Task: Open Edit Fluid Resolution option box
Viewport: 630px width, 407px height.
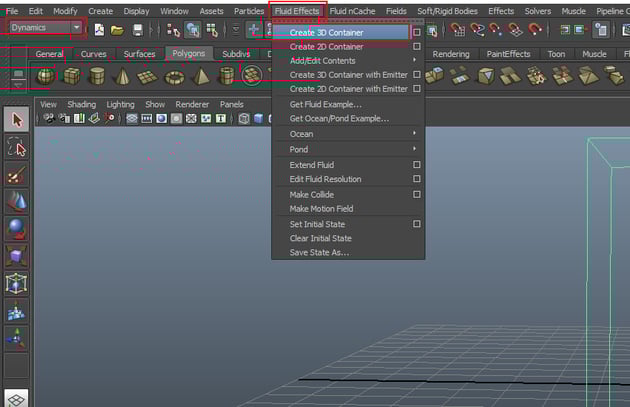Action: coord(417,179)
